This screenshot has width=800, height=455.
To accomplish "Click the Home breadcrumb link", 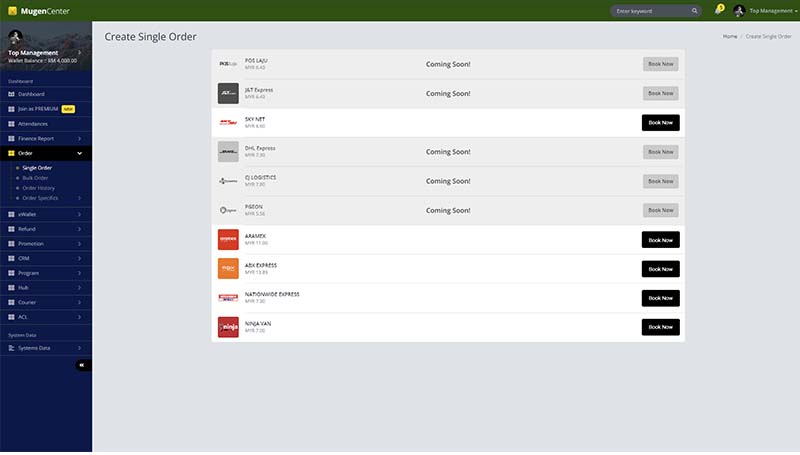I will click(x=730, y=36).
